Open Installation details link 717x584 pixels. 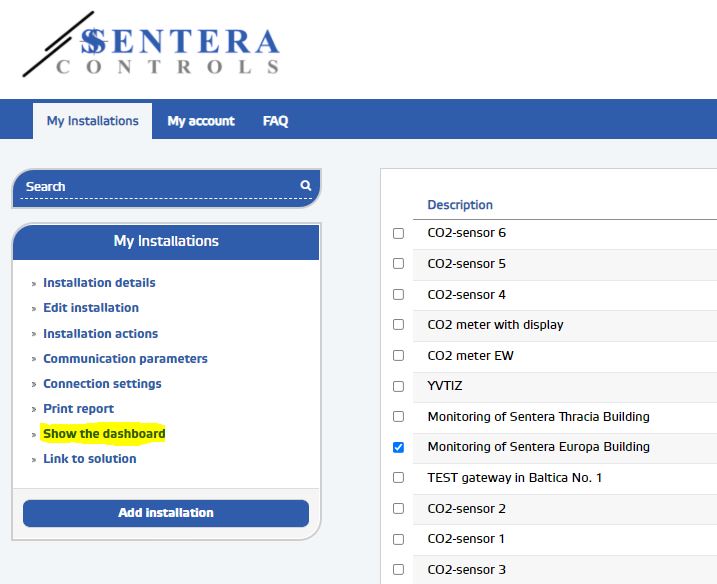[x=99, y=283]
